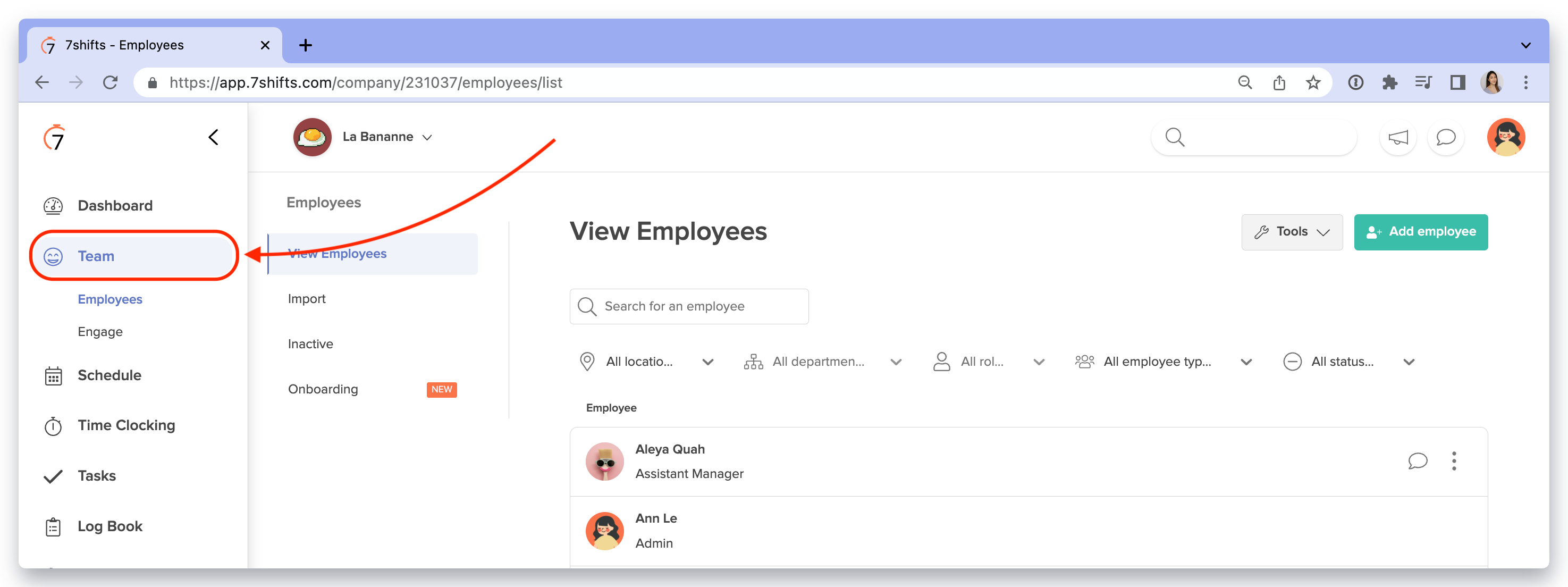
Task: Click the employee search input field
Action: point(690,306)
